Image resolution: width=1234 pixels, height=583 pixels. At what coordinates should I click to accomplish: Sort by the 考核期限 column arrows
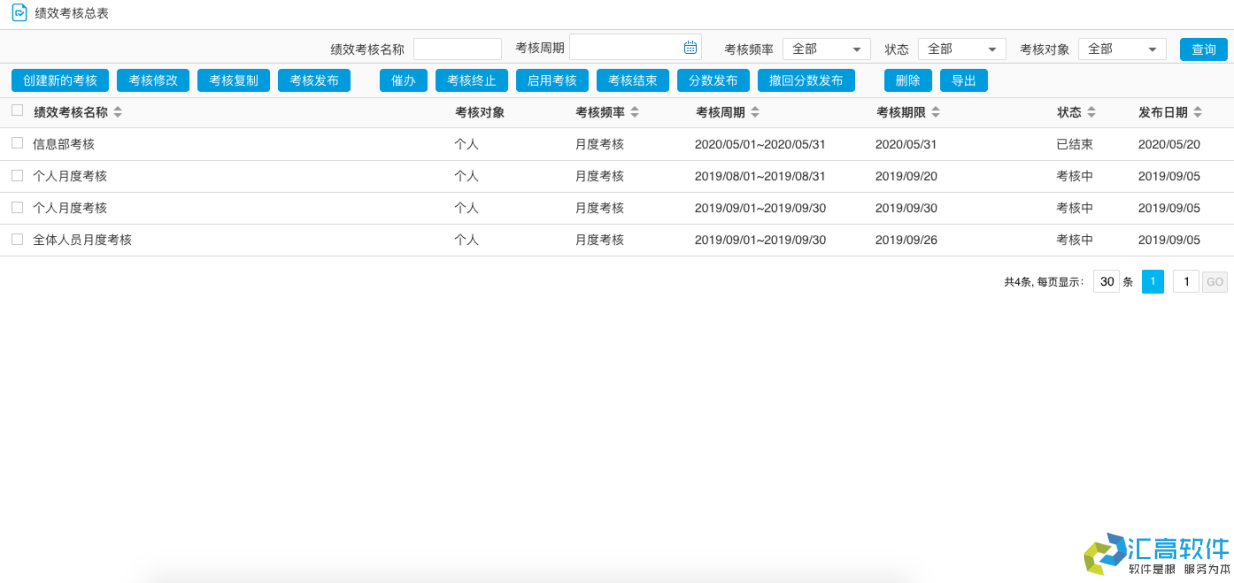click(x=934, y=112)
